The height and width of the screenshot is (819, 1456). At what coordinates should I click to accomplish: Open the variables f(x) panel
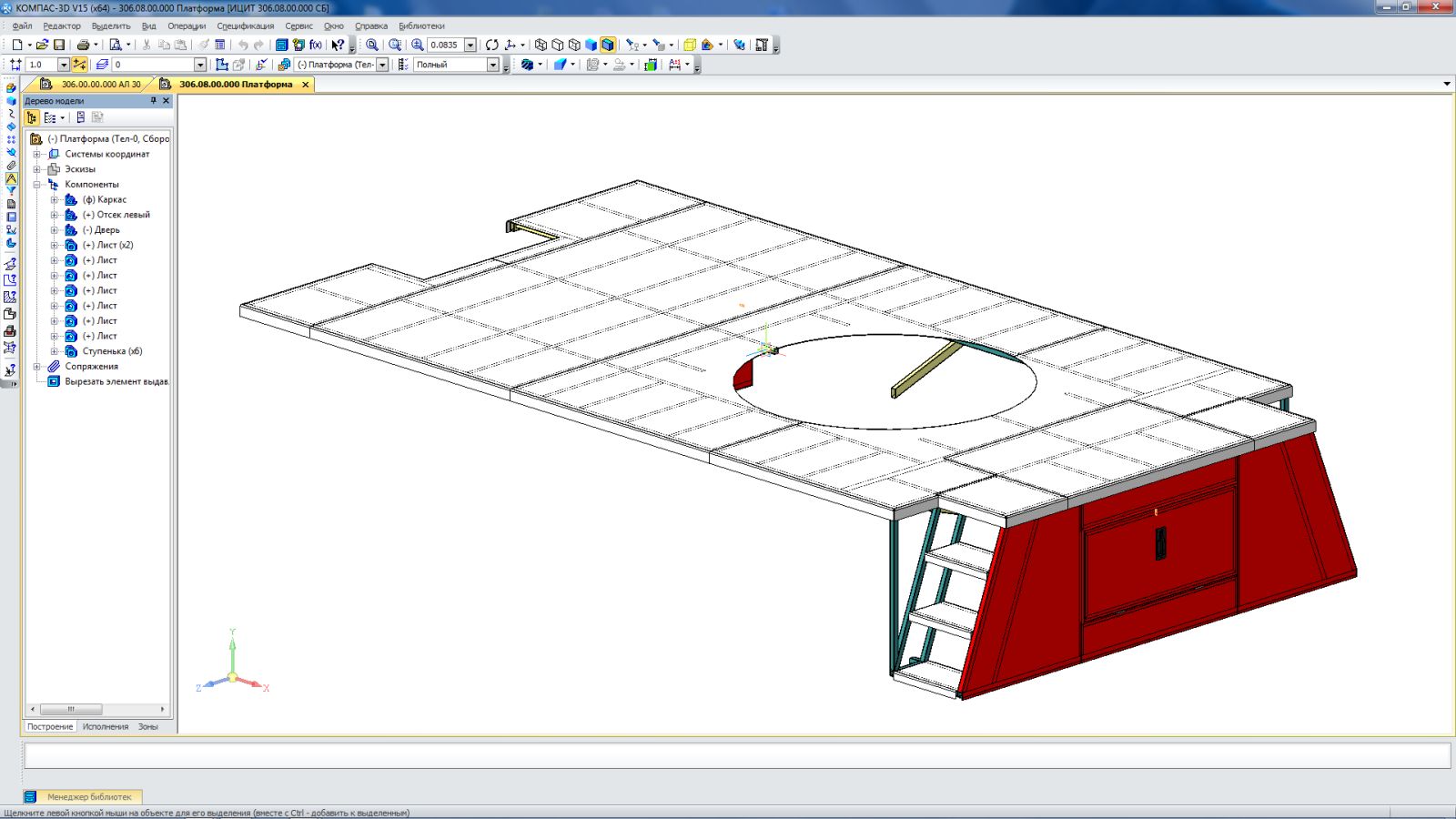[x=316, y=45]
